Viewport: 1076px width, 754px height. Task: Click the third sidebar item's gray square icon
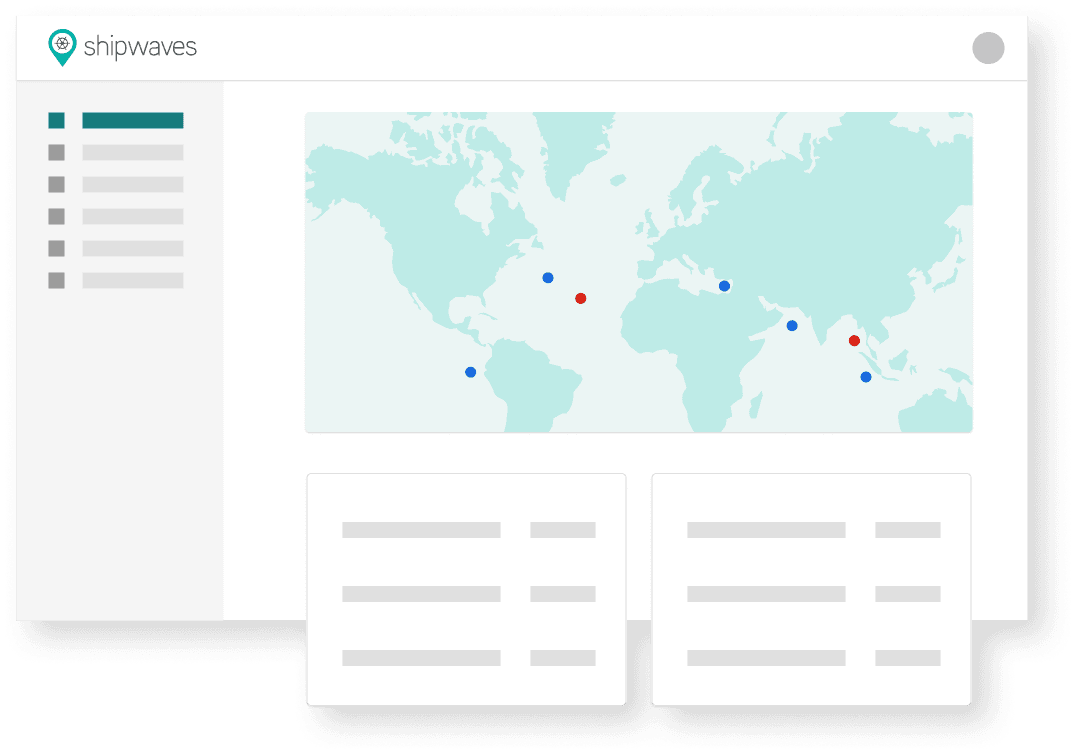(x=56, y=185)
